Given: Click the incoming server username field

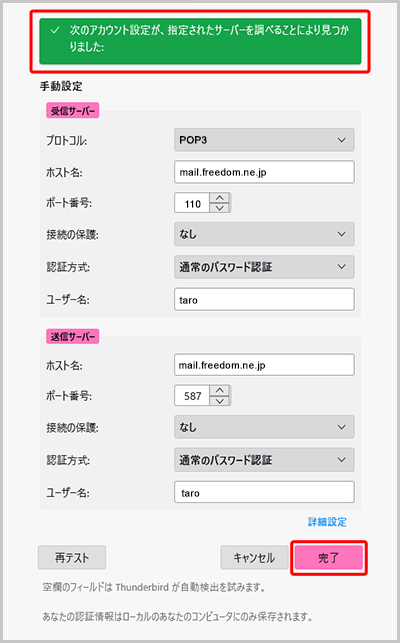Looking at the screenshot, I should tap(264, 299).
